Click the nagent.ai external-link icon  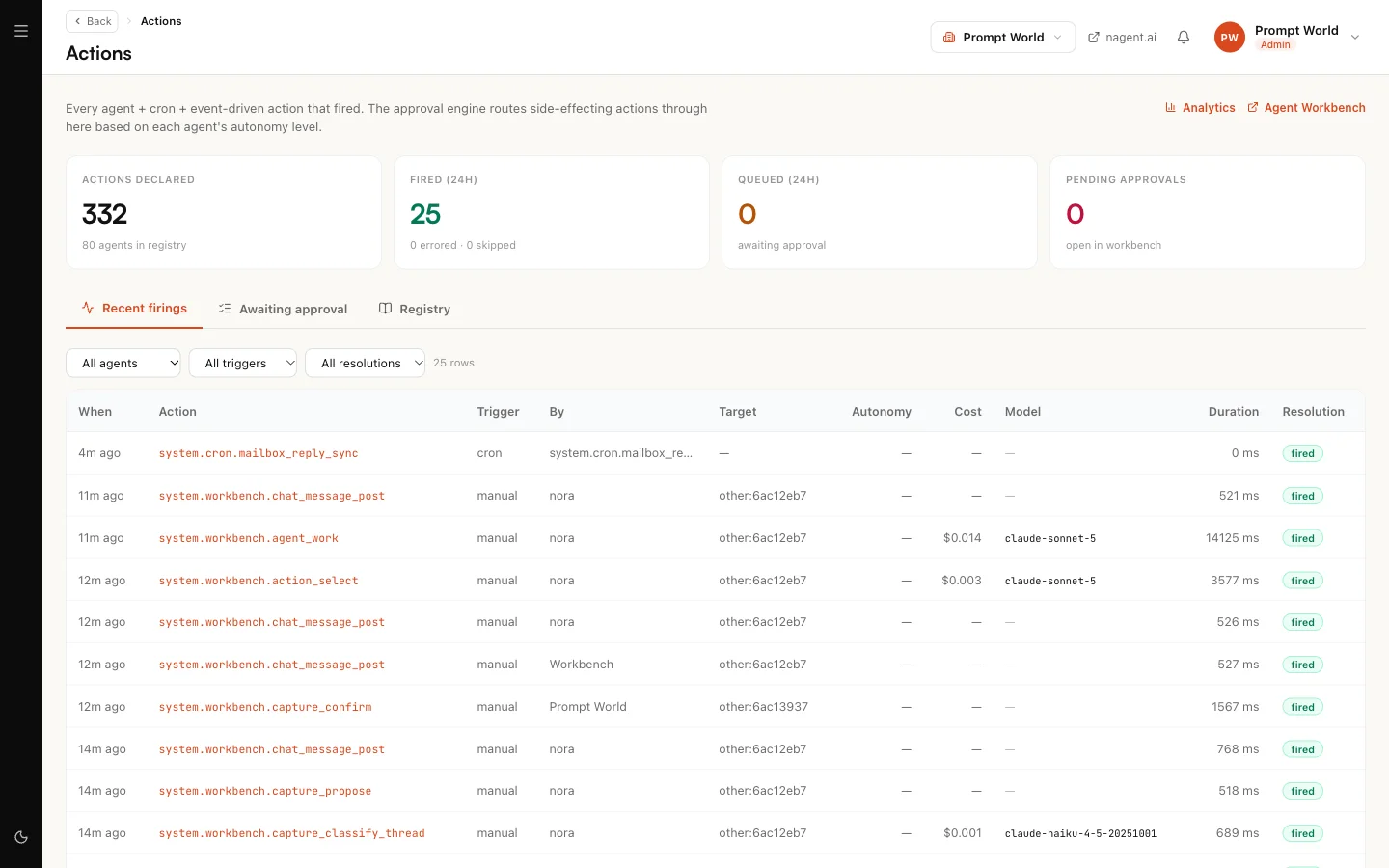coord(1094,38)
